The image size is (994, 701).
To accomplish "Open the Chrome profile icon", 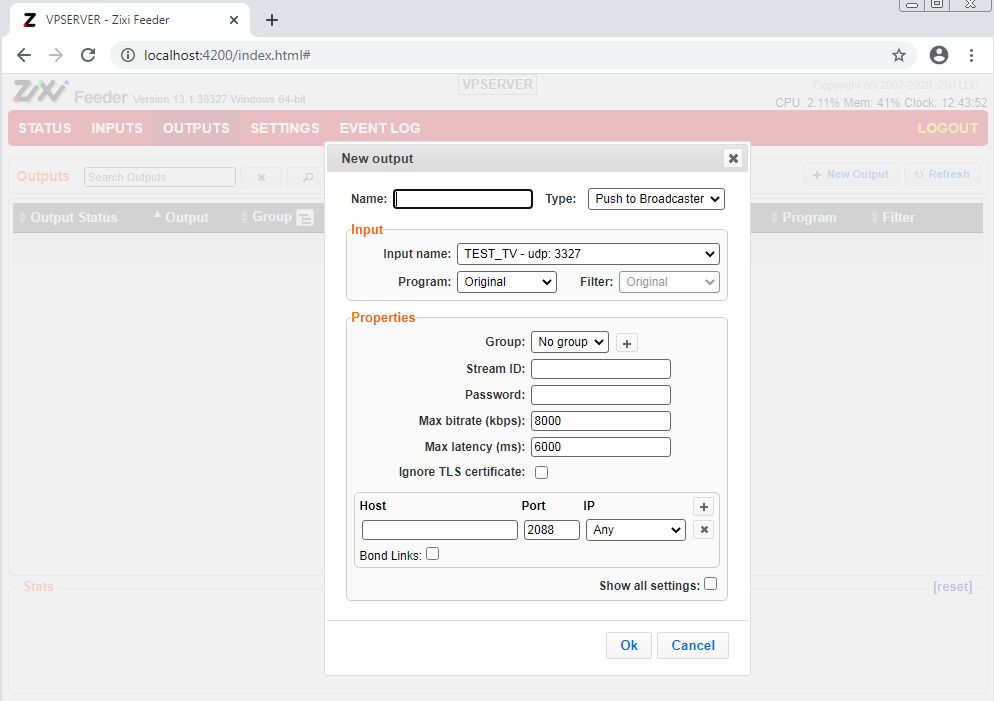I will tap(938, 55).
